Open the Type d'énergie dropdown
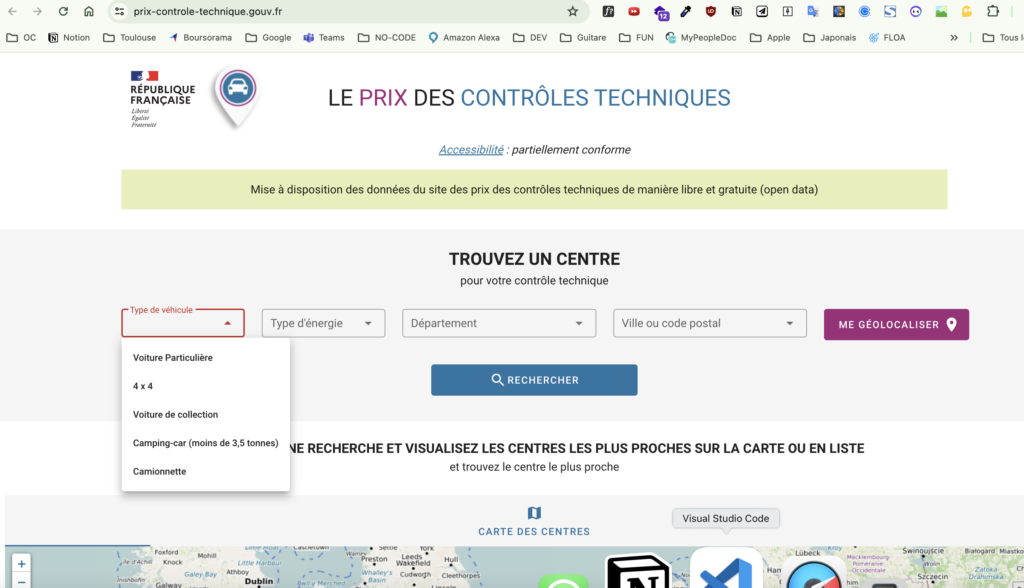The width and height of the screenshot is (1024, 588). [323, 323]
